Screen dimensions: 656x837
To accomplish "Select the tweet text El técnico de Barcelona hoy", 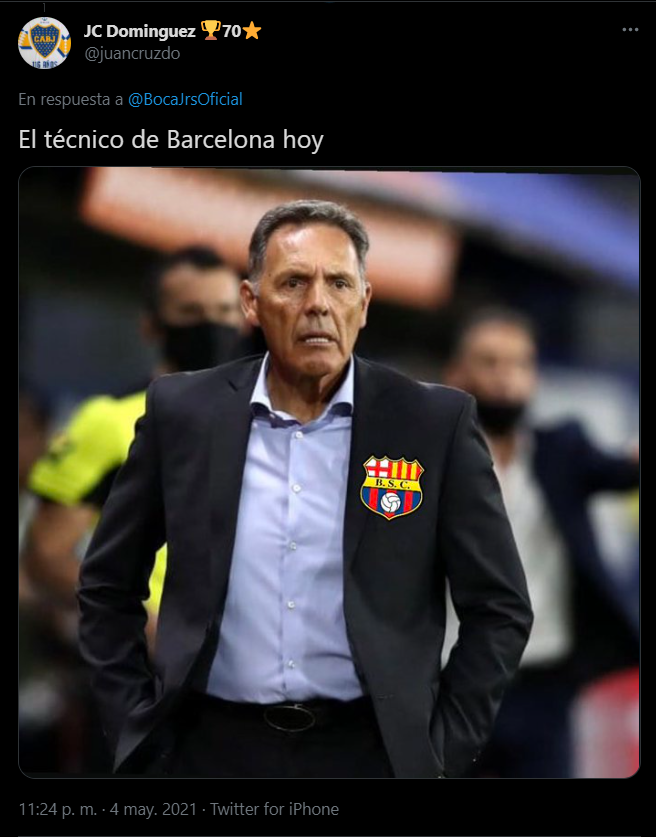I will pyautogui.click(x=171, y=140).
